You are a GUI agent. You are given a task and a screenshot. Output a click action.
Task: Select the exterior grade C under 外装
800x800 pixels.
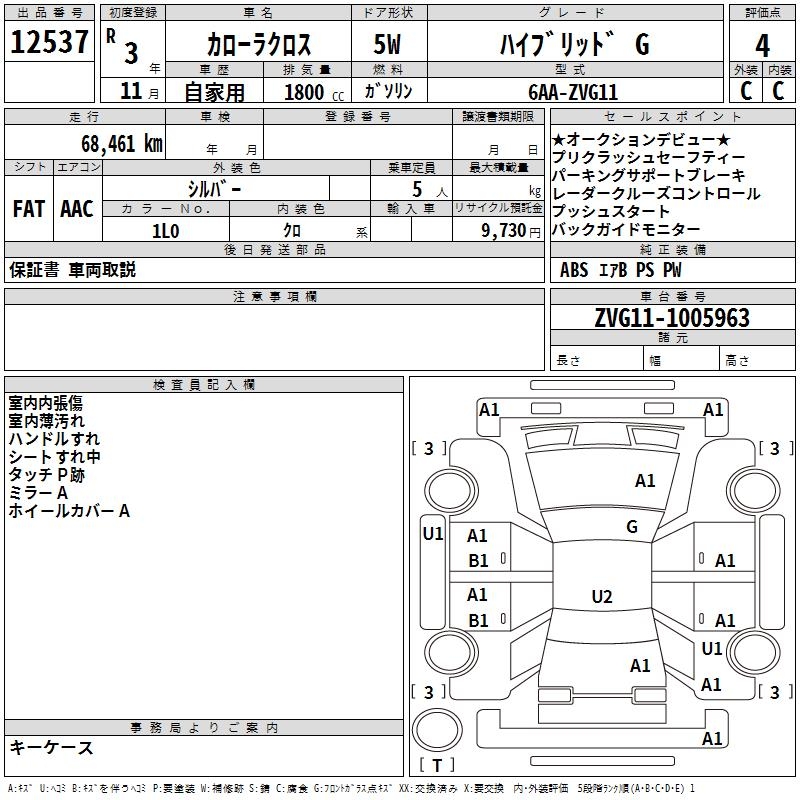[746, 91]
